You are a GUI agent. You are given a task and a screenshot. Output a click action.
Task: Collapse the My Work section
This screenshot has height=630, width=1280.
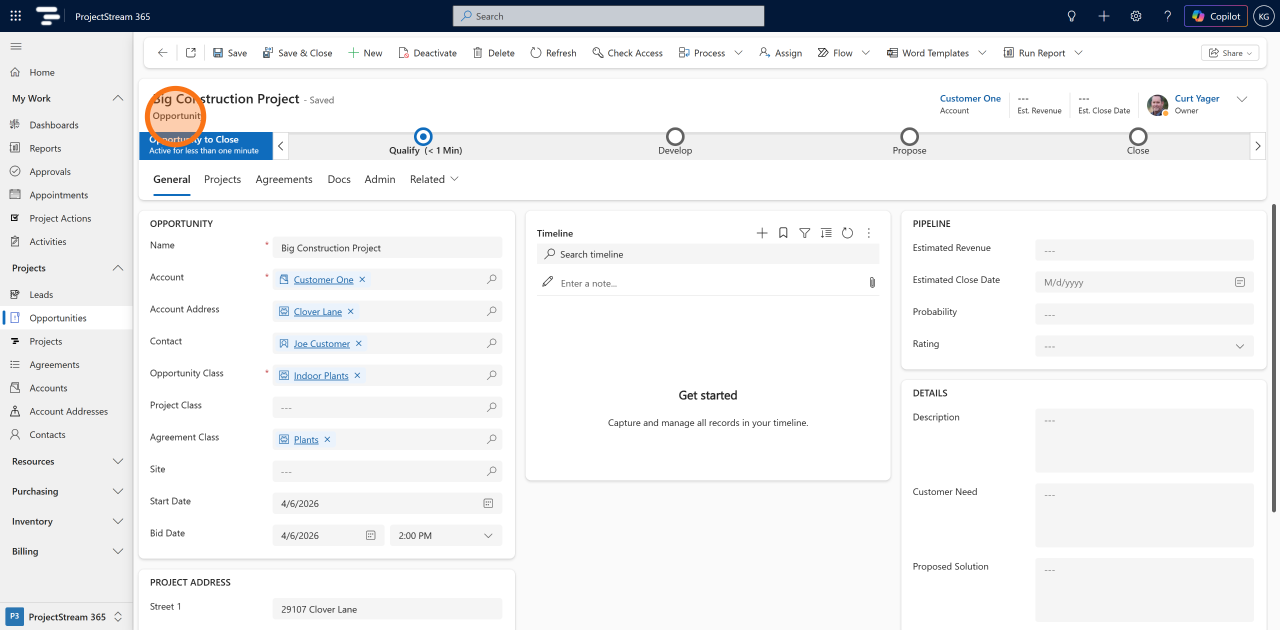point(118,98)
